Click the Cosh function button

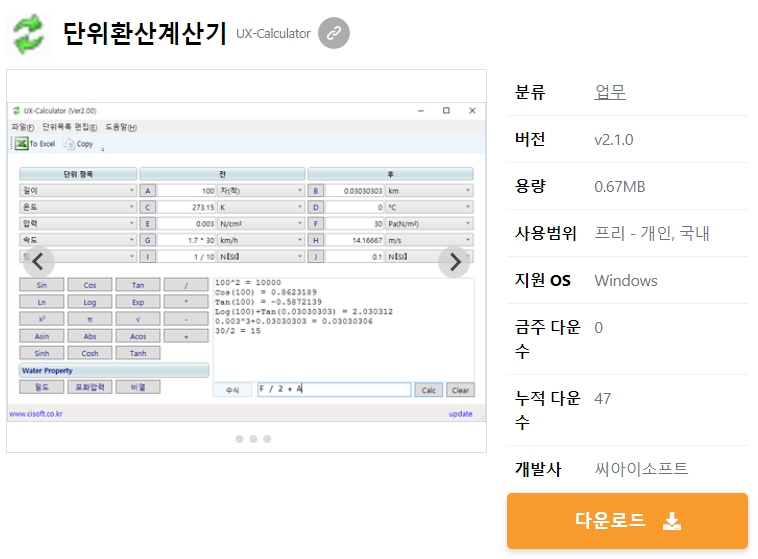click(x=90, y=353)
